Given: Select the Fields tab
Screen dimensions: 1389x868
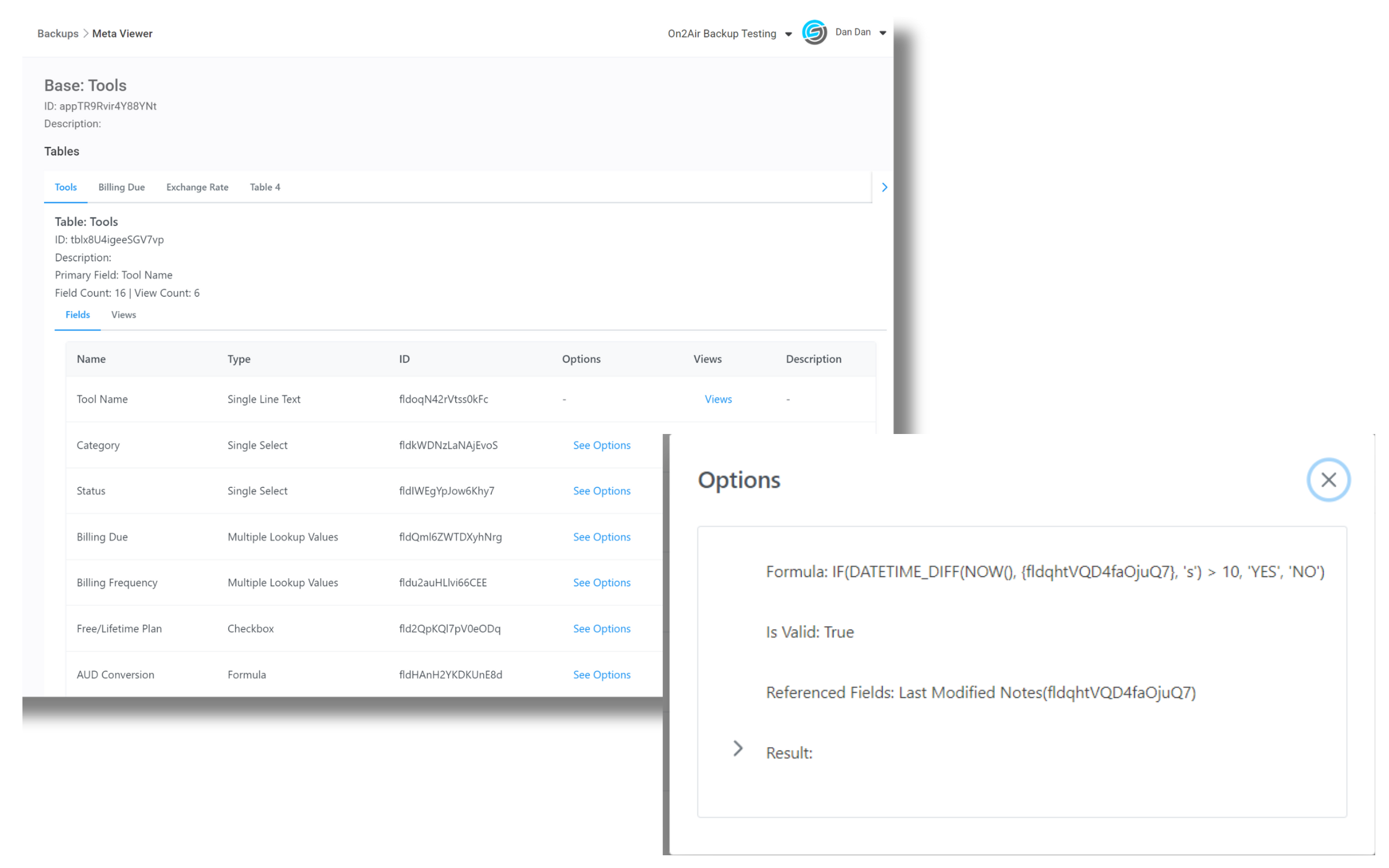Looking at the screenshot, I should point(78,314).
